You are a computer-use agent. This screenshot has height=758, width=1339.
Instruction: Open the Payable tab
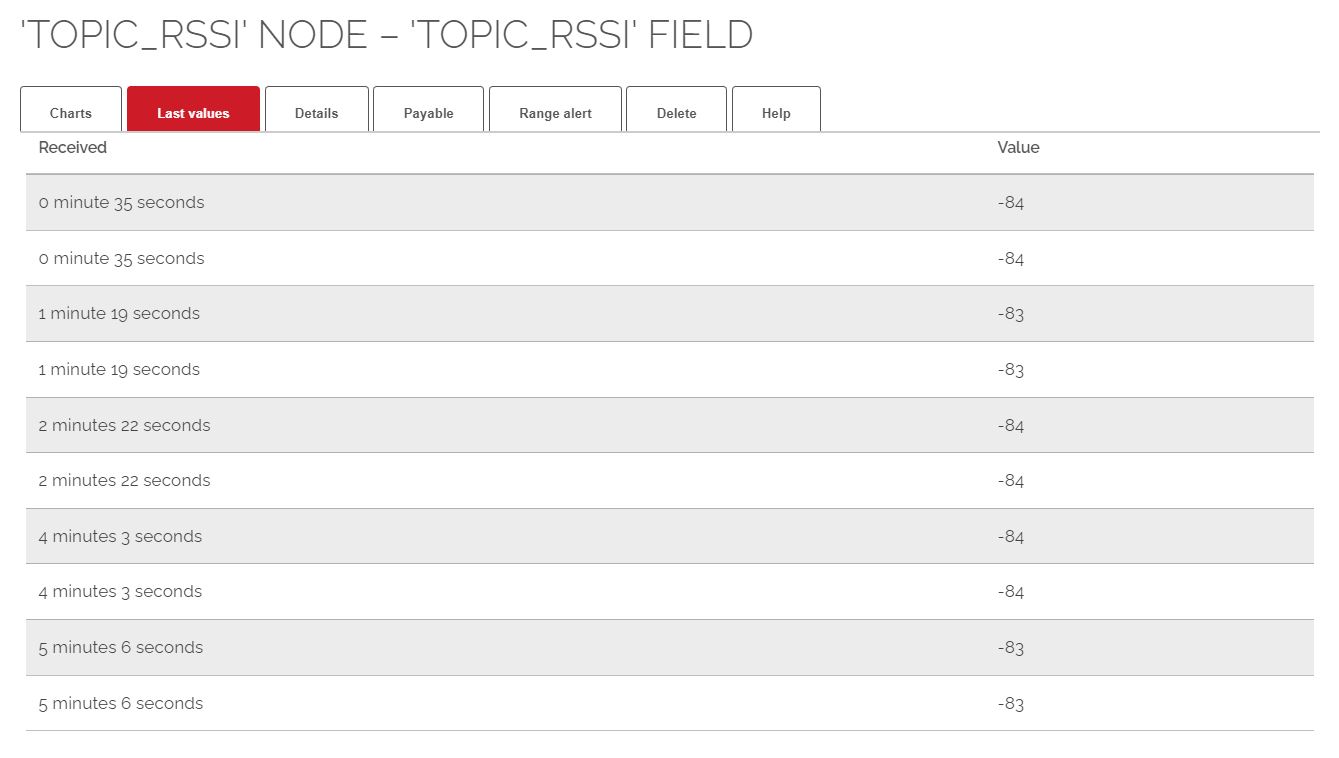coord(428,113)
